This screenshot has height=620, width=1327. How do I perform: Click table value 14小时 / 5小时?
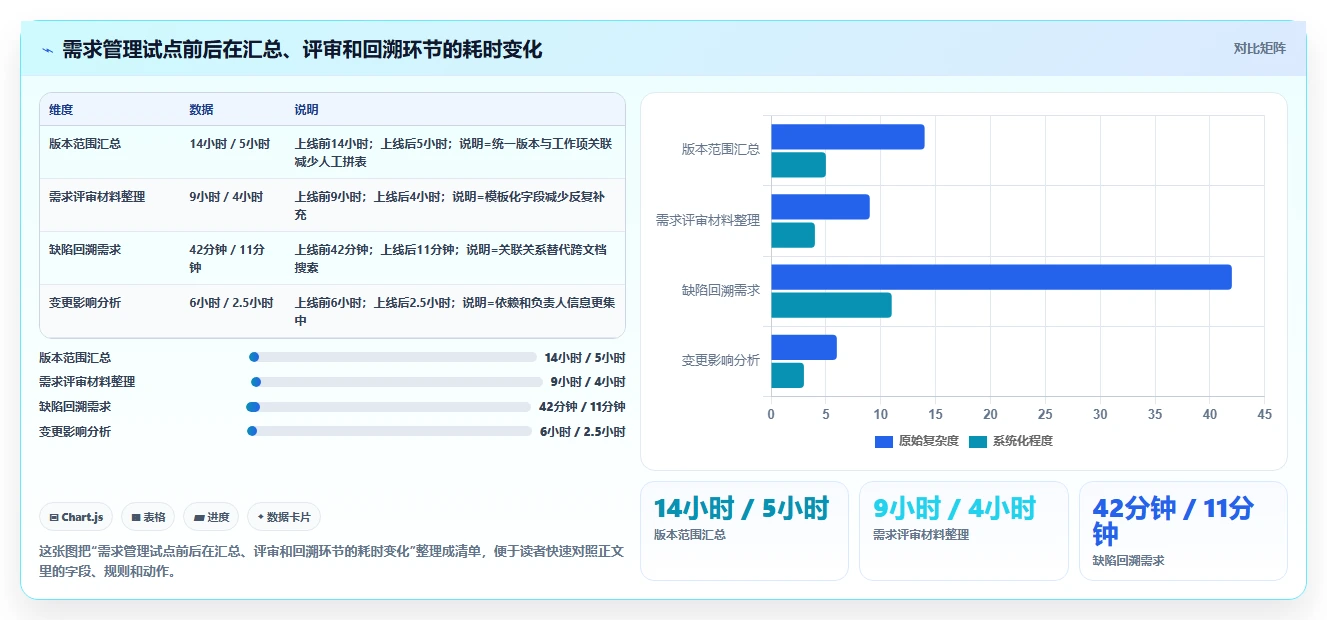pos(230,144)
